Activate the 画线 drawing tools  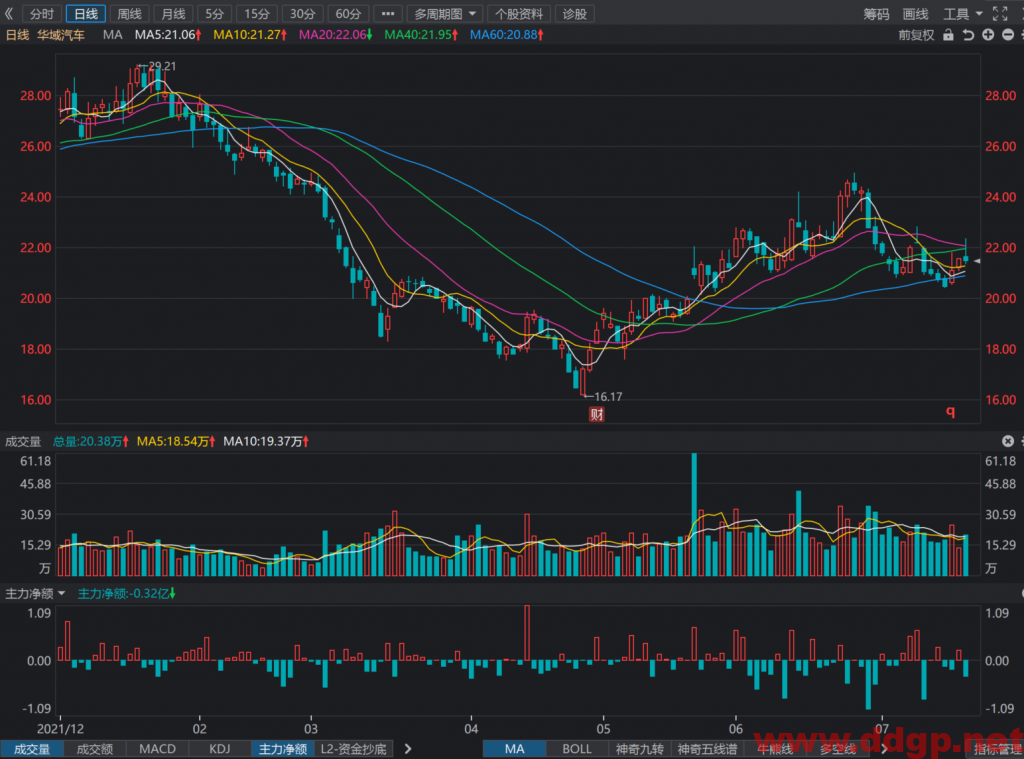(915, 14)
